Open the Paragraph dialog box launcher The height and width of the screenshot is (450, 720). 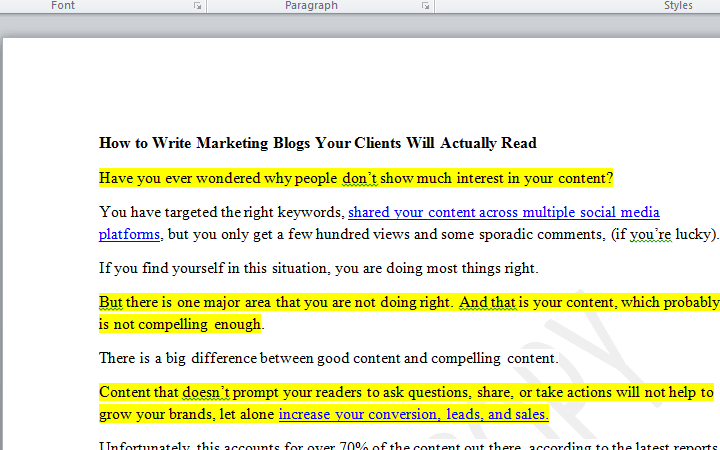click(426, 6)
